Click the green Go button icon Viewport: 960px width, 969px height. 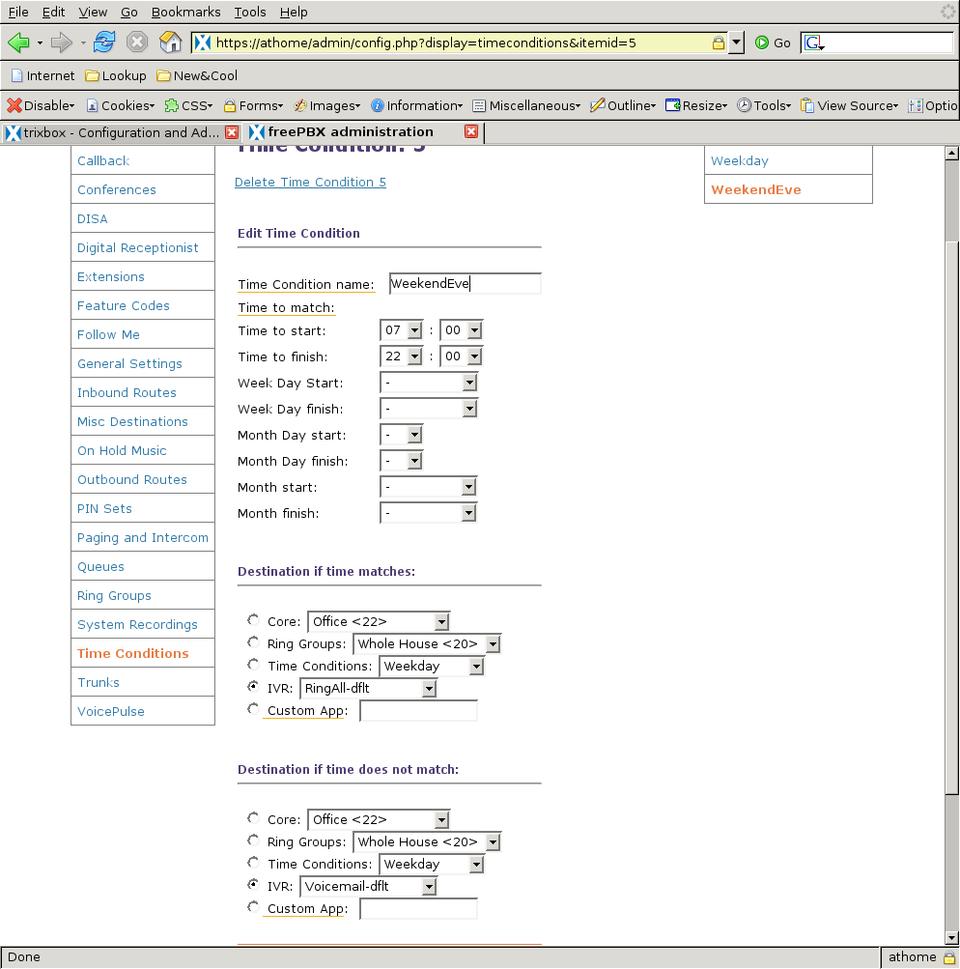pyautogui.click(x=763, y=43)
